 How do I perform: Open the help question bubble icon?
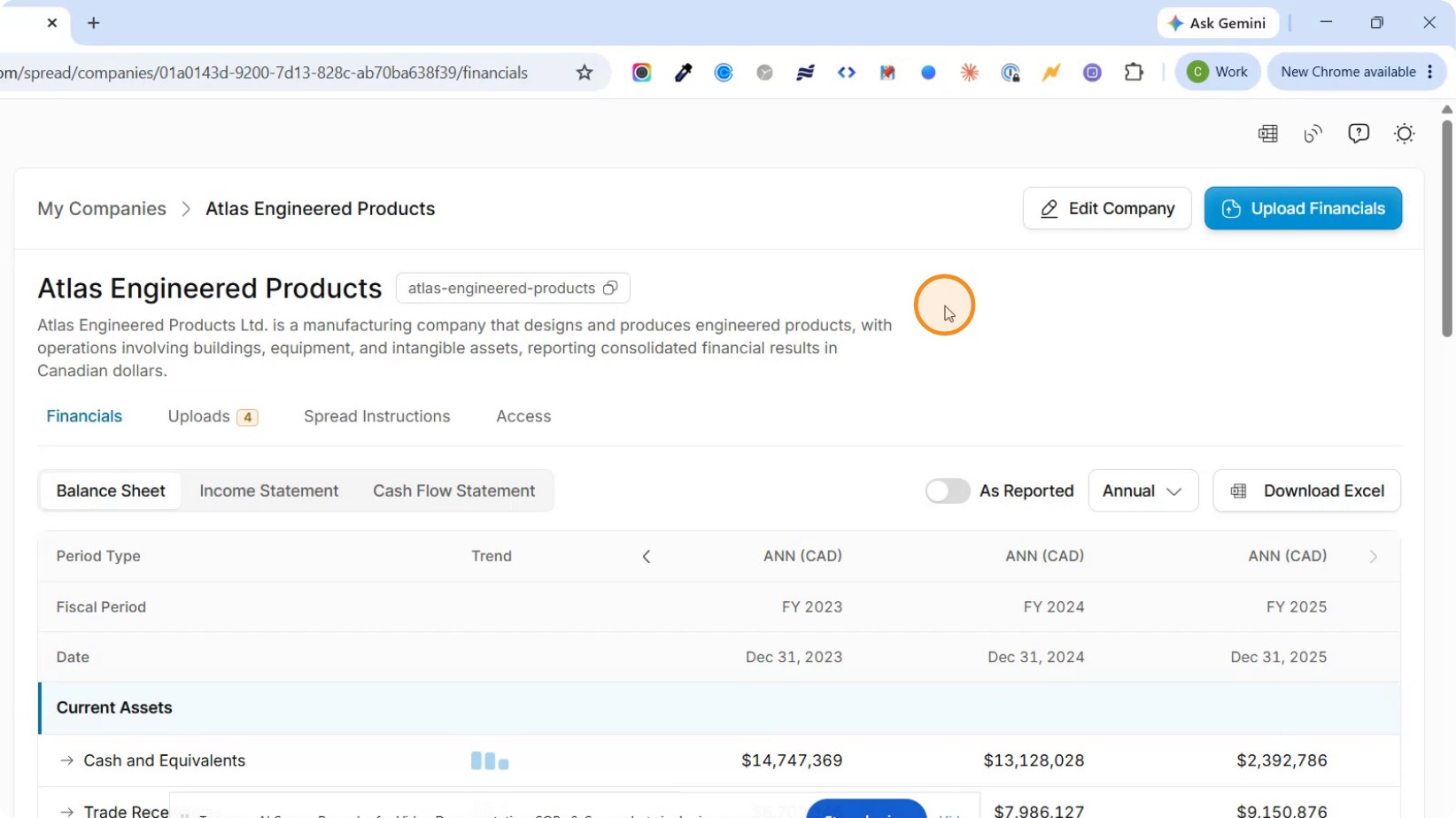pos(1359,134)
